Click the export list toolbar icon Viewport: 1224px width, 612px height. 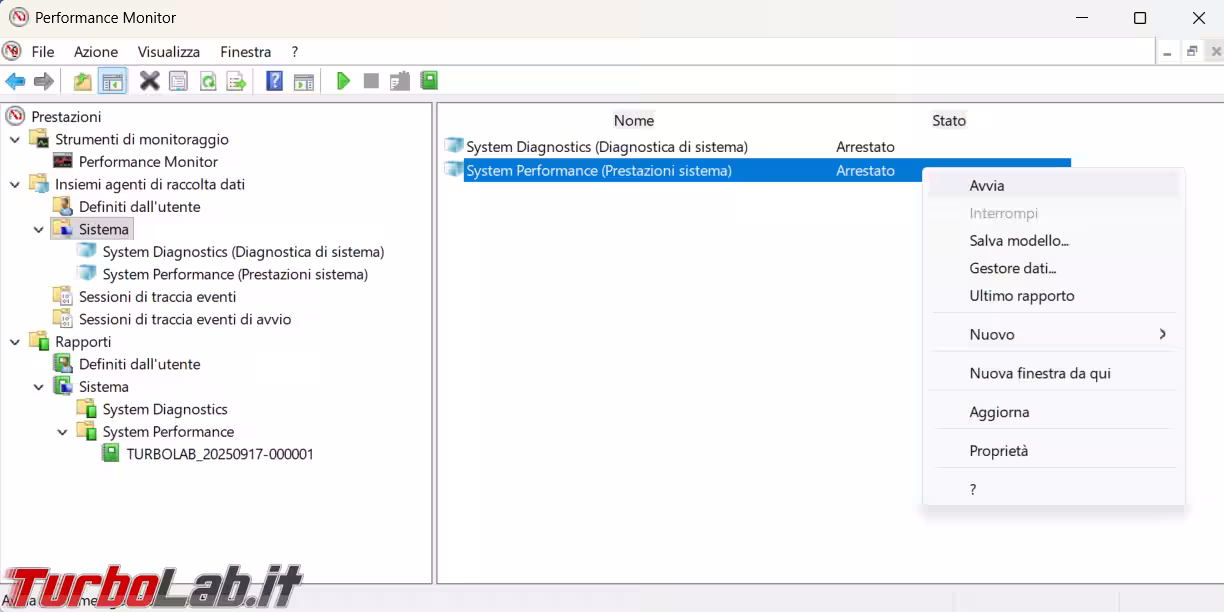[x=236, y=81]
